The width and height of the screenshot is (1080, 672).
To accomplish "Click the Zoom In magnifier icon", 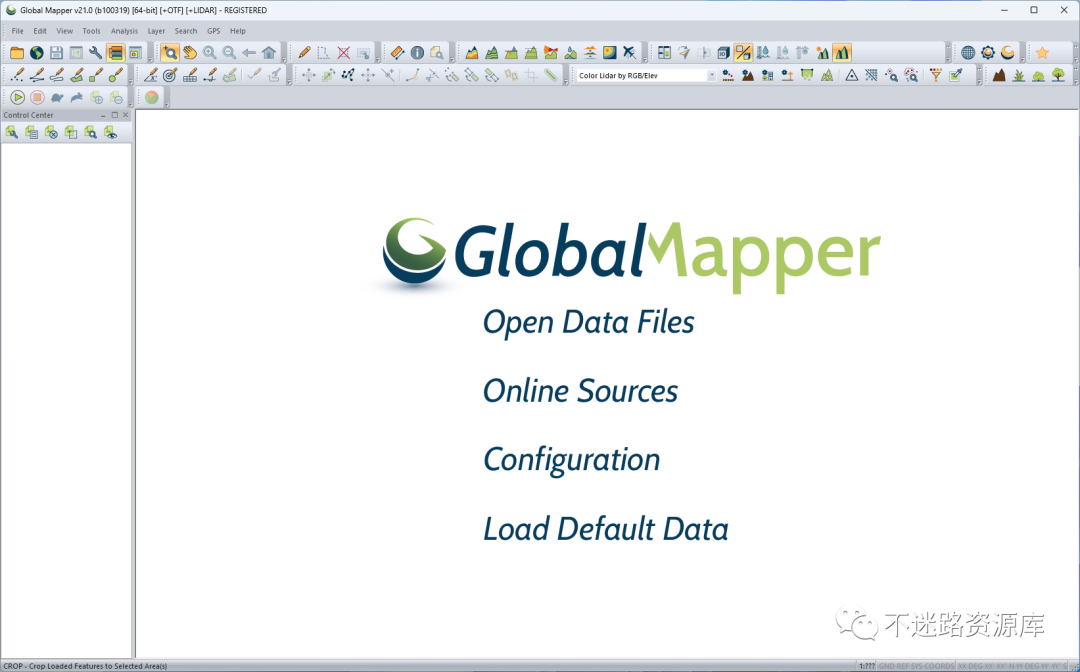I will (209, 53).
